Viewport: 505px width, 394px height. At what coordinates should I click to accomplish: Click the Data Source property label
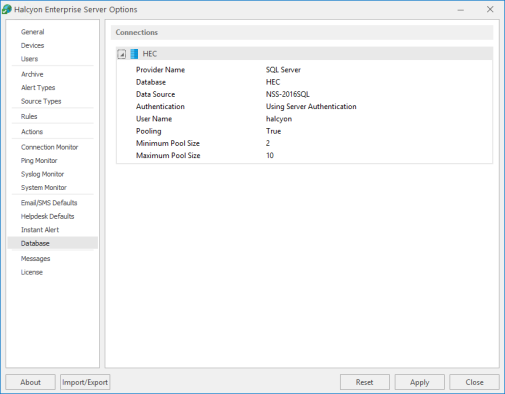155,94
